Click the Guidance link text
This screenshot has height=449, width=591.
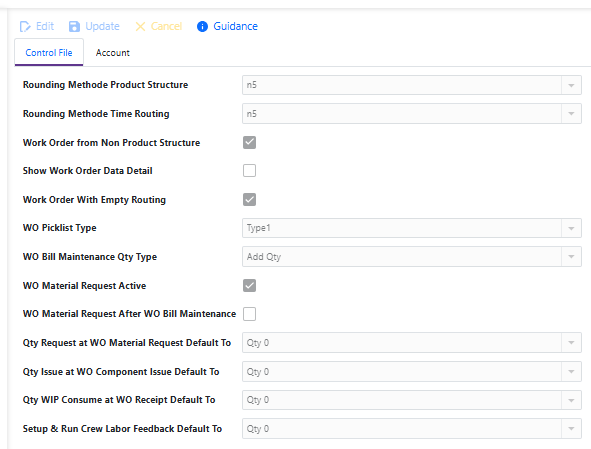point(236,26)
